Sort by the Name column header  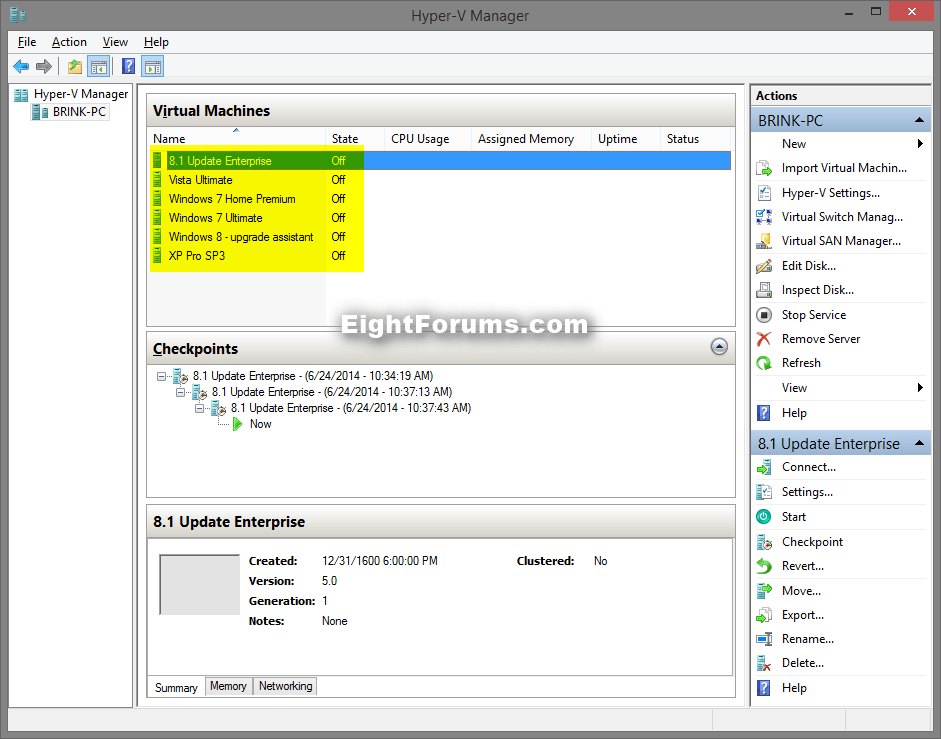236,139
